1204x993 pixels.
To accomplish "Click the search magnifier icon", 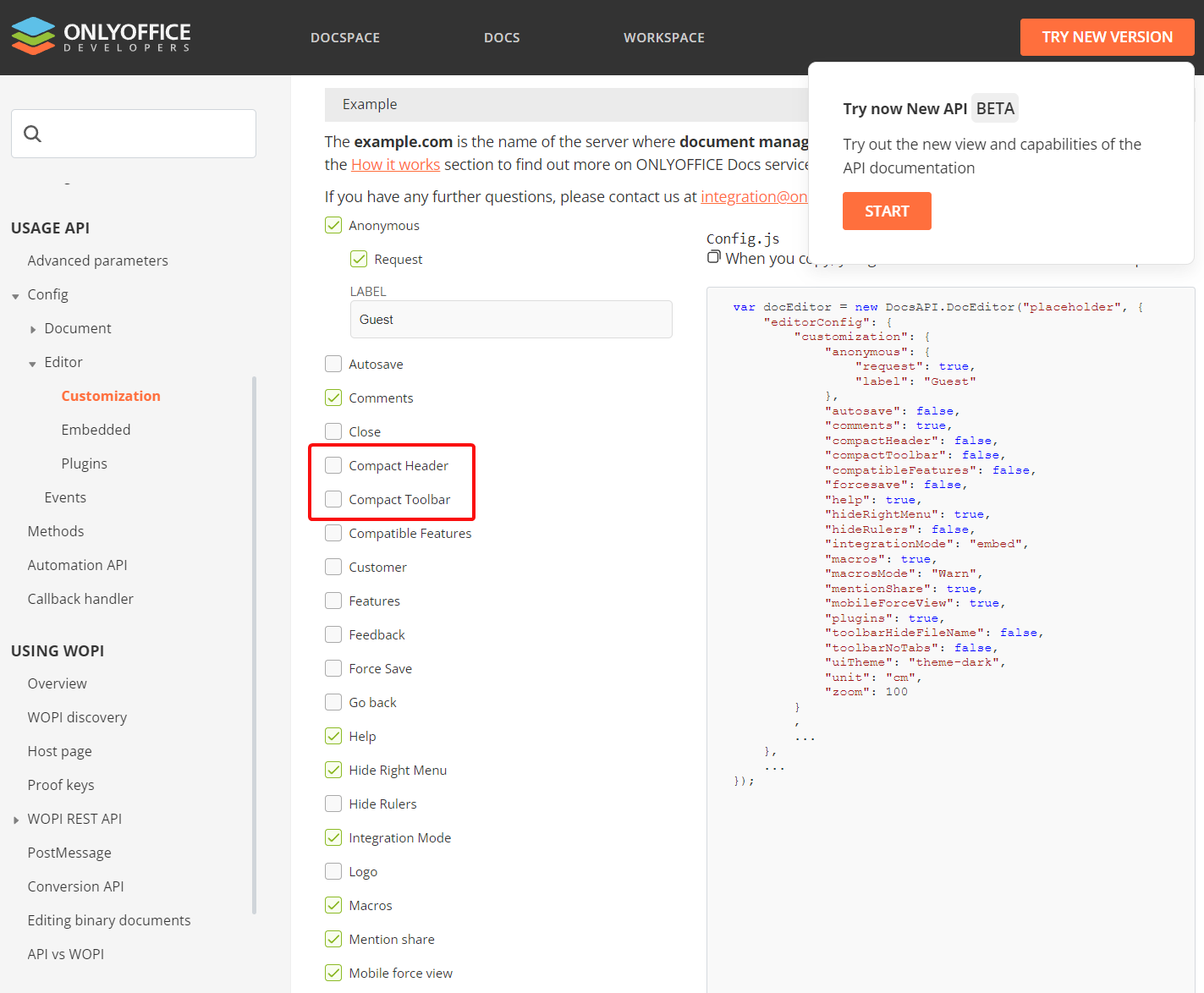I will (33, 134).
